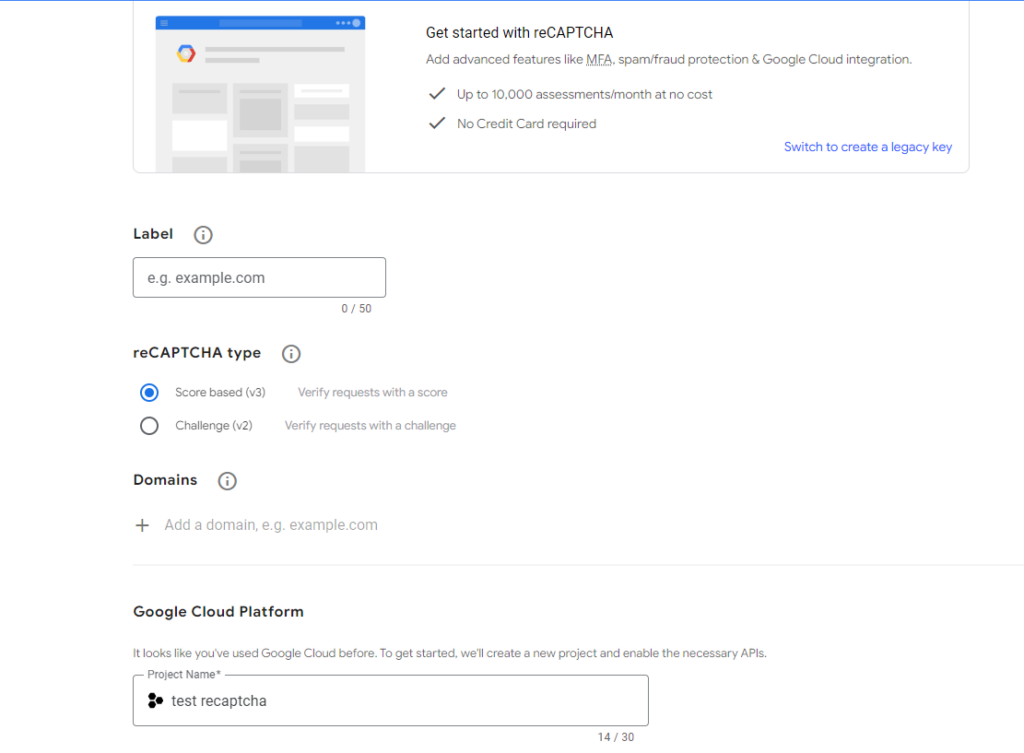1024x753 pixels.
Task: Click the '0 / 50' Label character counter
Action: point(356,309)
